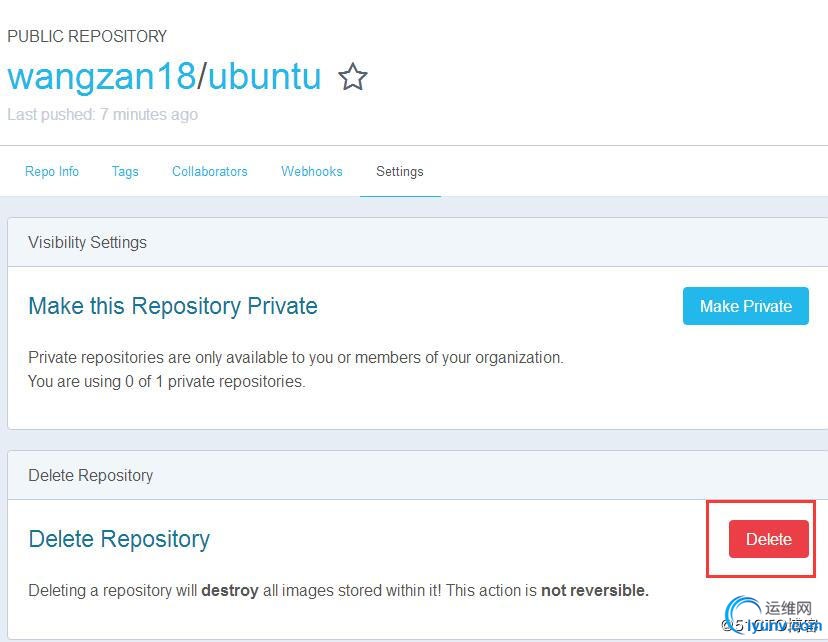Click the gray Delete Repository panel header
Image resolution: width=828 pixels, height=642 pixels.
coord(417,475)
